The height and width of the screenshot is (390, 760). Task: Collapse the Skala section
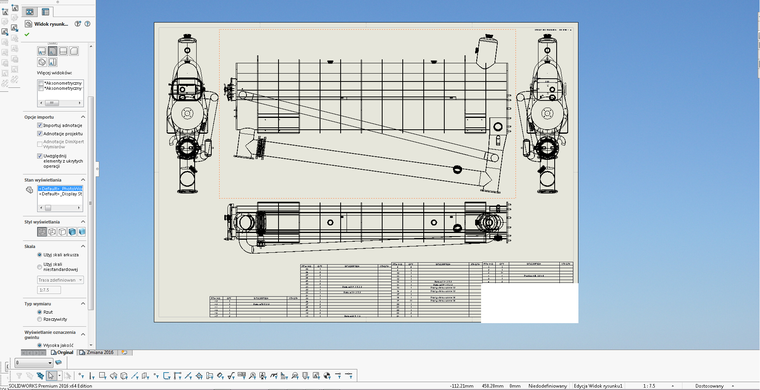coord(83,246)
